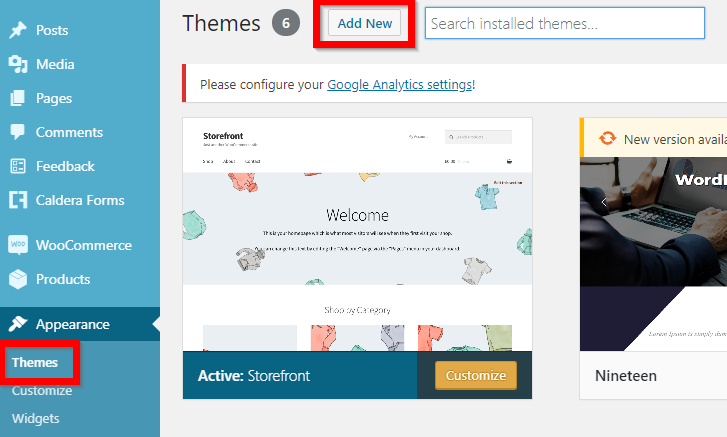
Task: Open Caldera Forms menu
Action: (80, 200)
